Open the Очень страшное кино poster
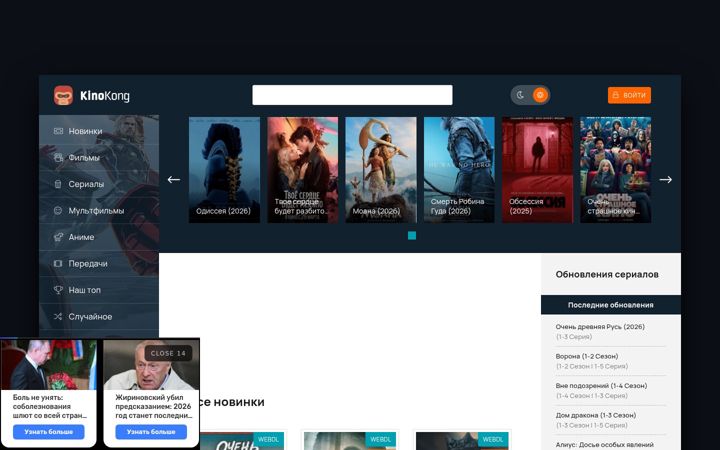720x450 pixels. click(615, 170)
